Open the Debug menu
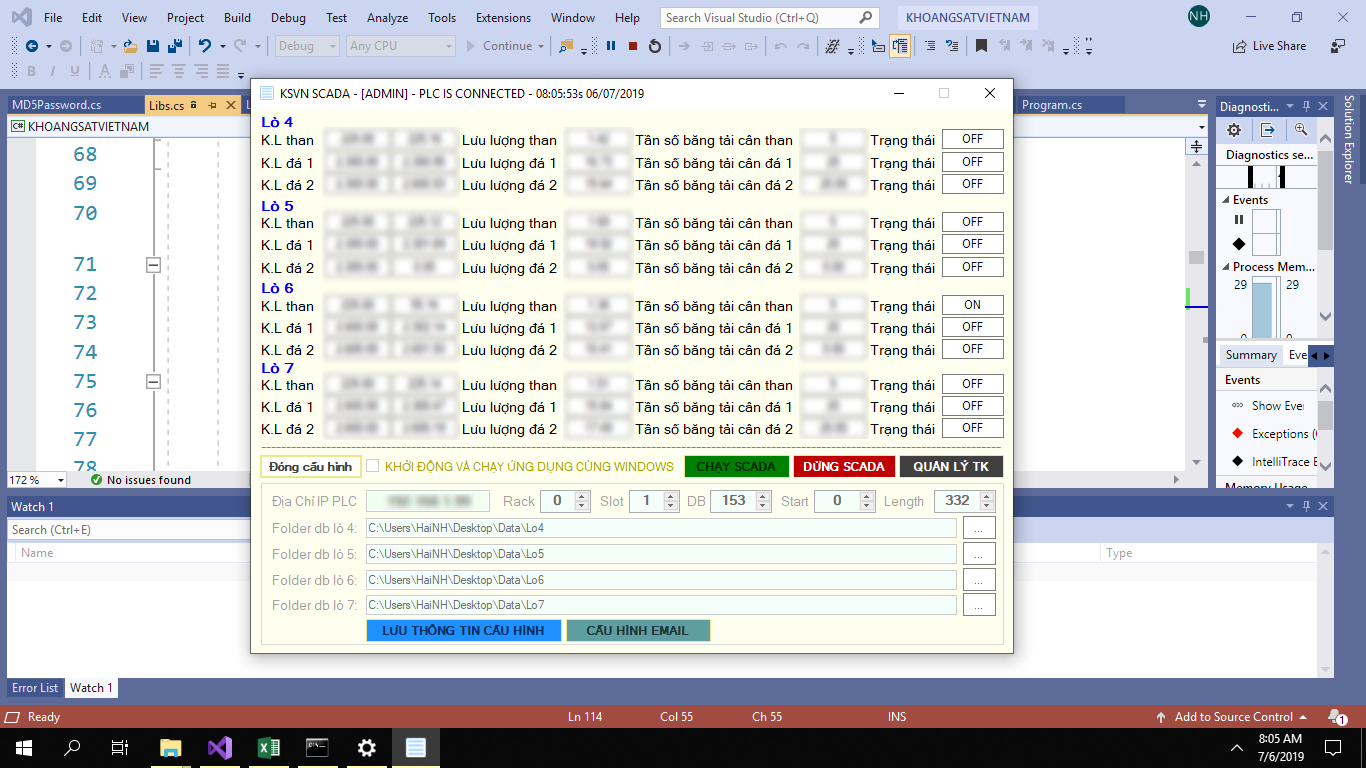 click(288, 18)
